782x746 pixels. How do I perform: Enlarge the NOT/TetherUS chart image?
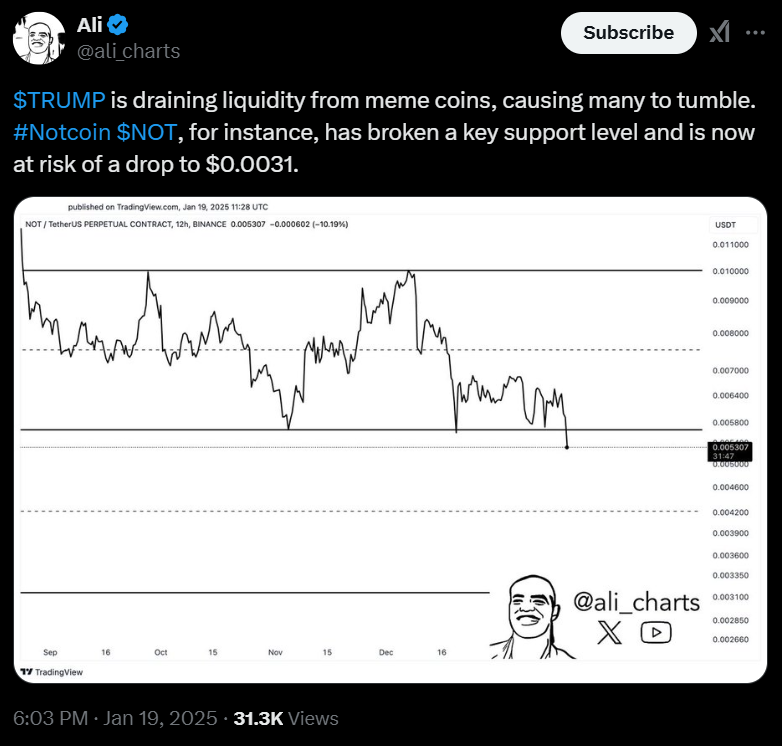tap(391, 440)
